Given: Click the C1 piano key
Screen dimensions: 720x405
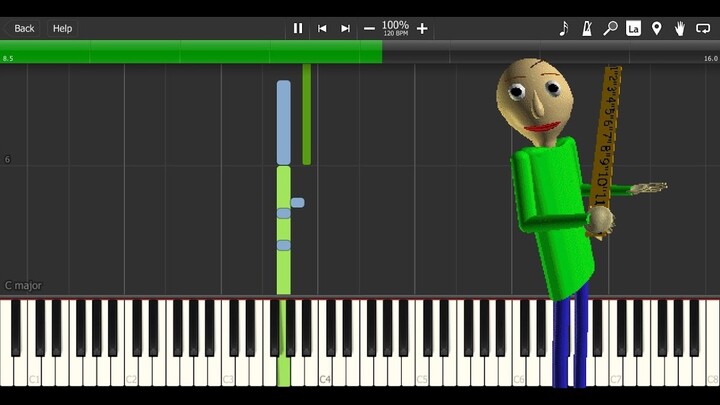Looking at the screenshot, I should [x=34, y=372].
